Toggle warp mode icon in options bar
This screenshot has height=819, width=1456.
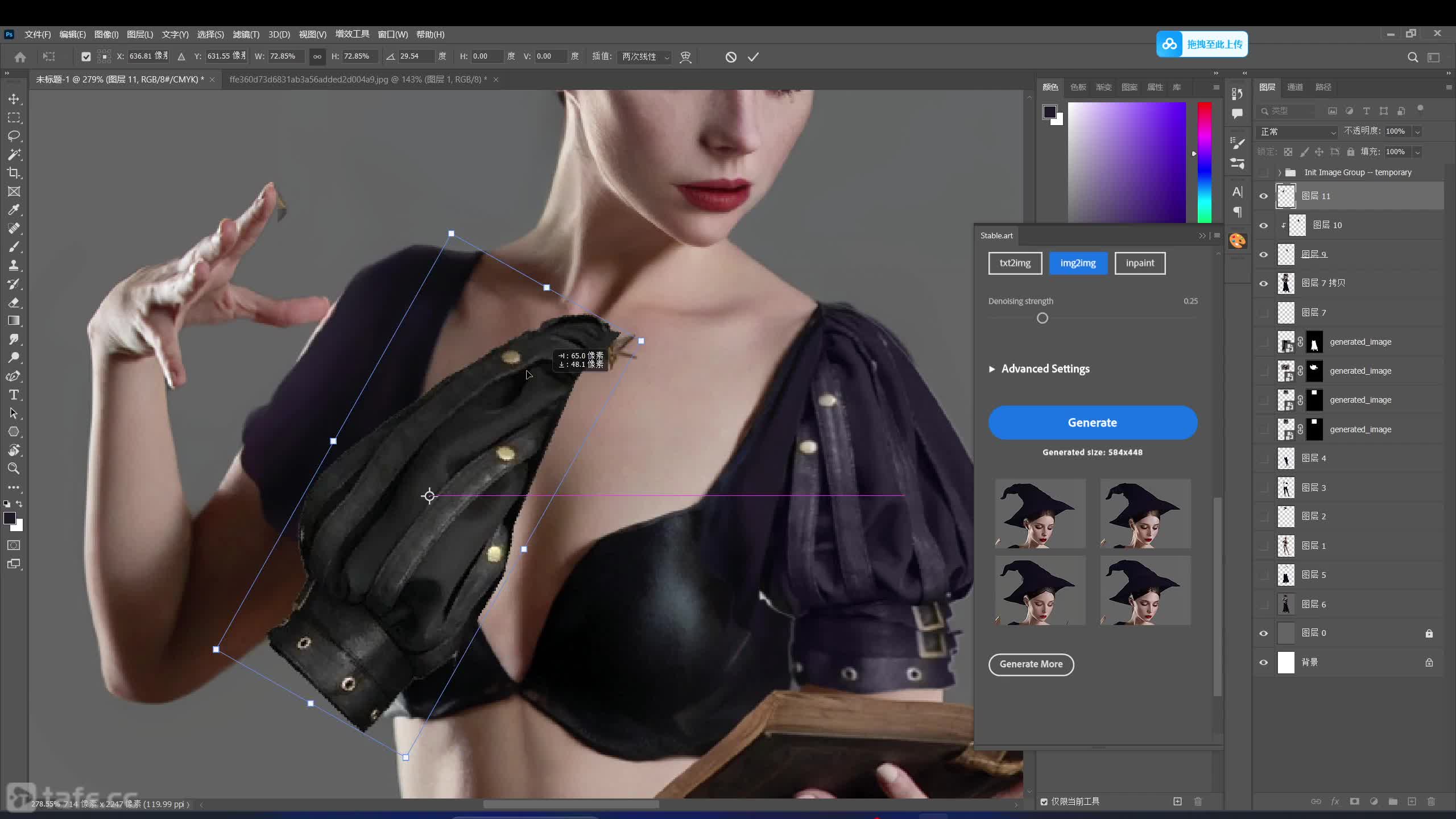click(x=685, y=57)
